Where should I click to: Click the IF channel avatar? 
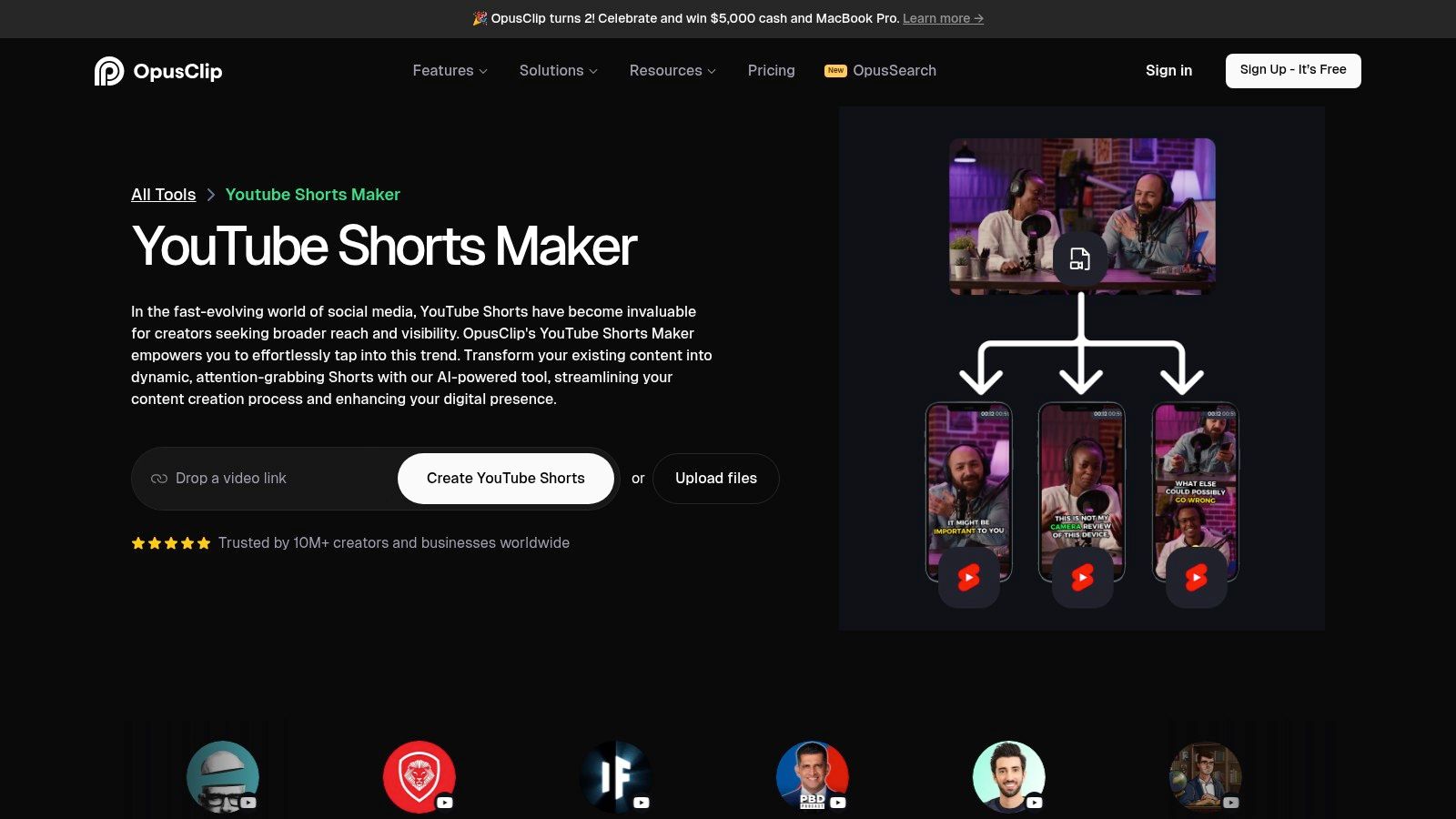coord(616,777)
